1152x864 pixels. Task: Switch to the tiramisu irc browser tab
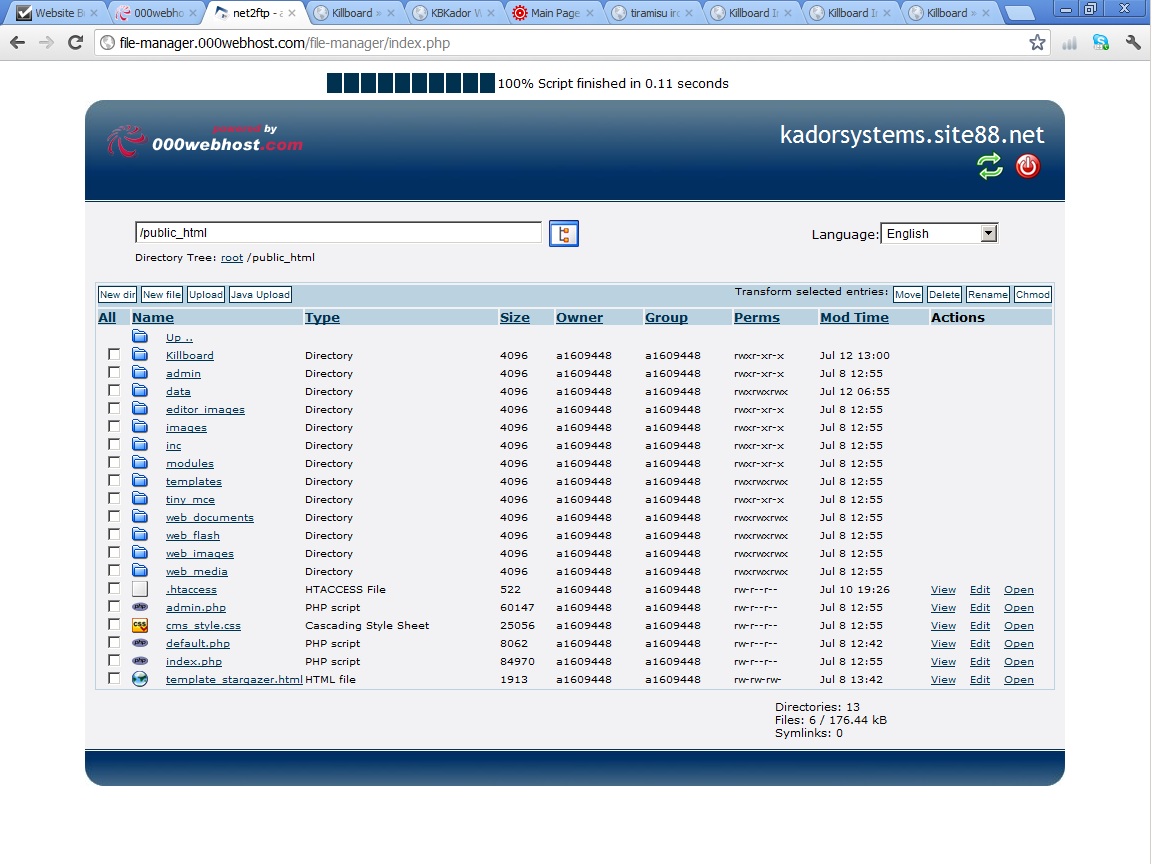(x=654, y=12)
